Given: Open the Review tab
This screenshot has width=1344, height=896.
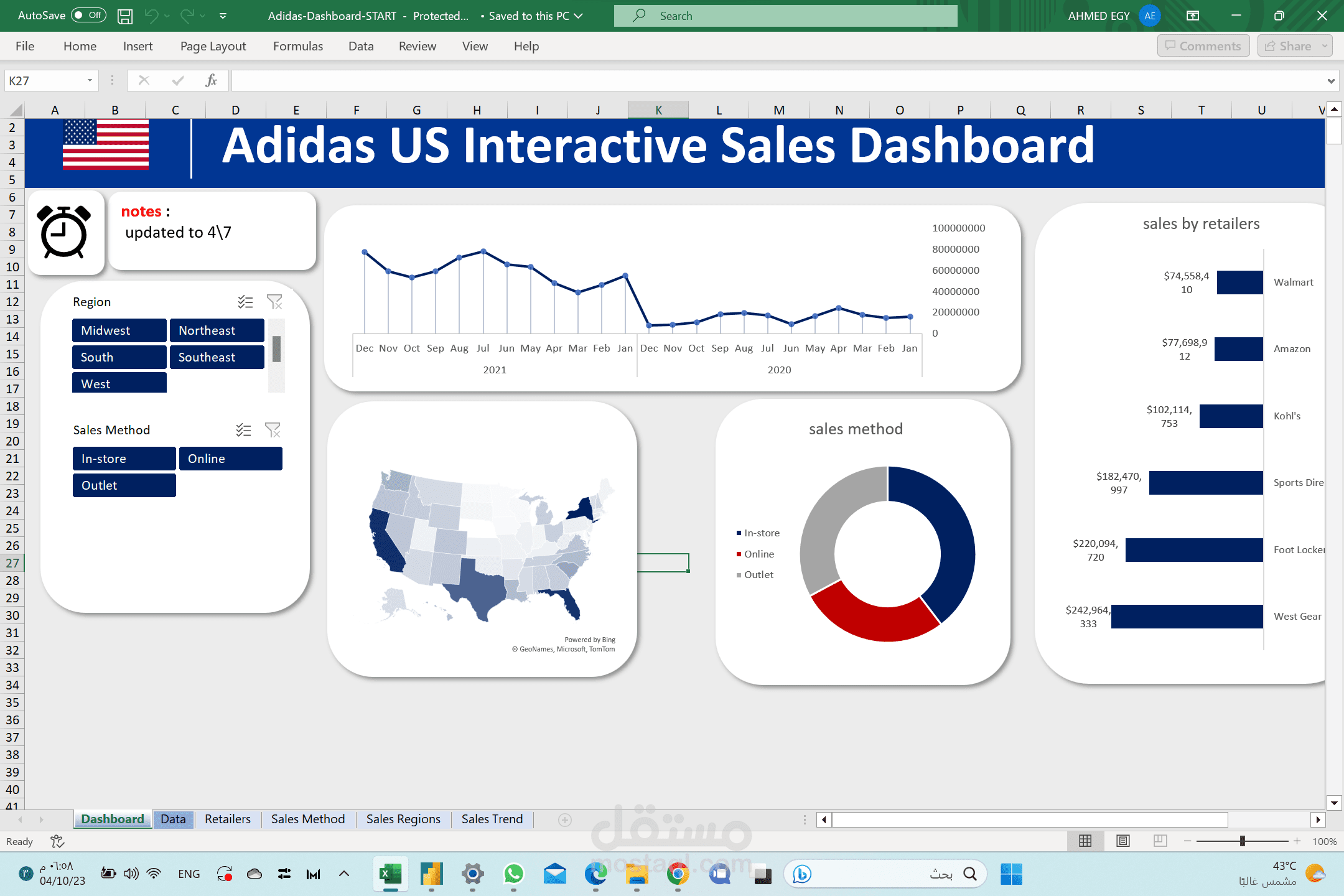Looking at the screenshot, I should click(x=418, y=46).
